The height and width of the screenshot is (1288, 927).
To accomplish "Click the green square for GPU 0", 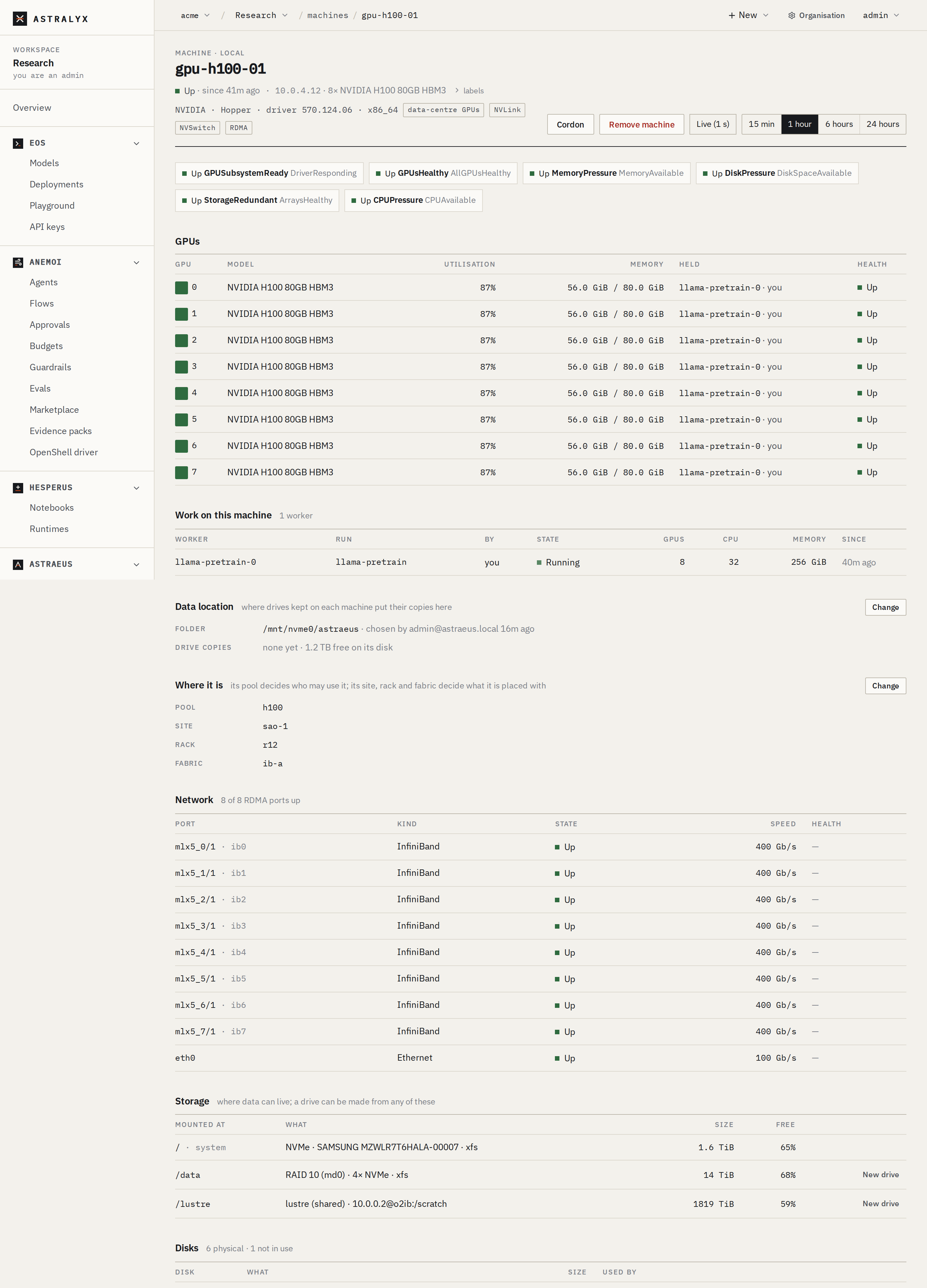I will click(182, 288).
